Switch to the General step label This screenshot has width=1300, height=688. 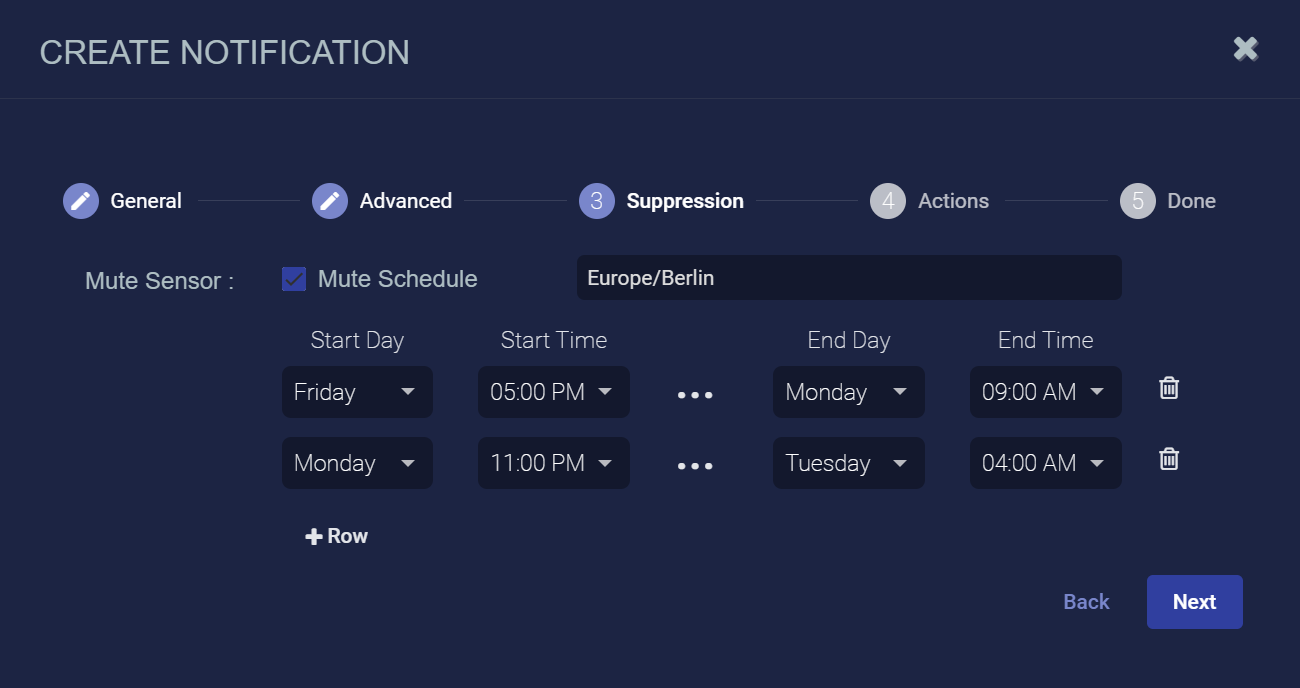click(146, 201)
